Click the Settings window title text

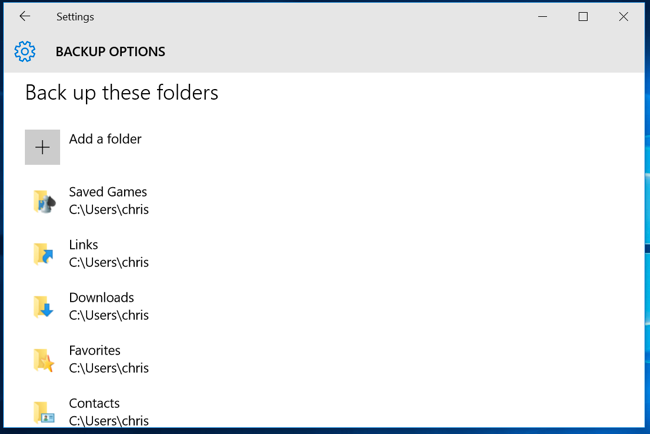point(75,17)
